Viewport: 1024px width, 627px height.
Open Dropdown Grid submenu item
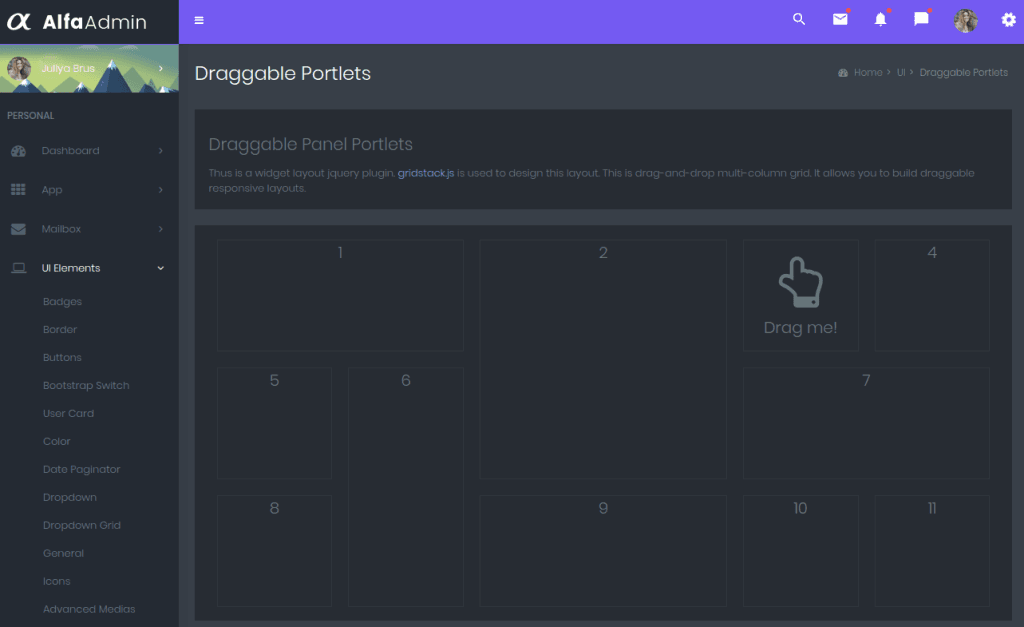(82, 526)
